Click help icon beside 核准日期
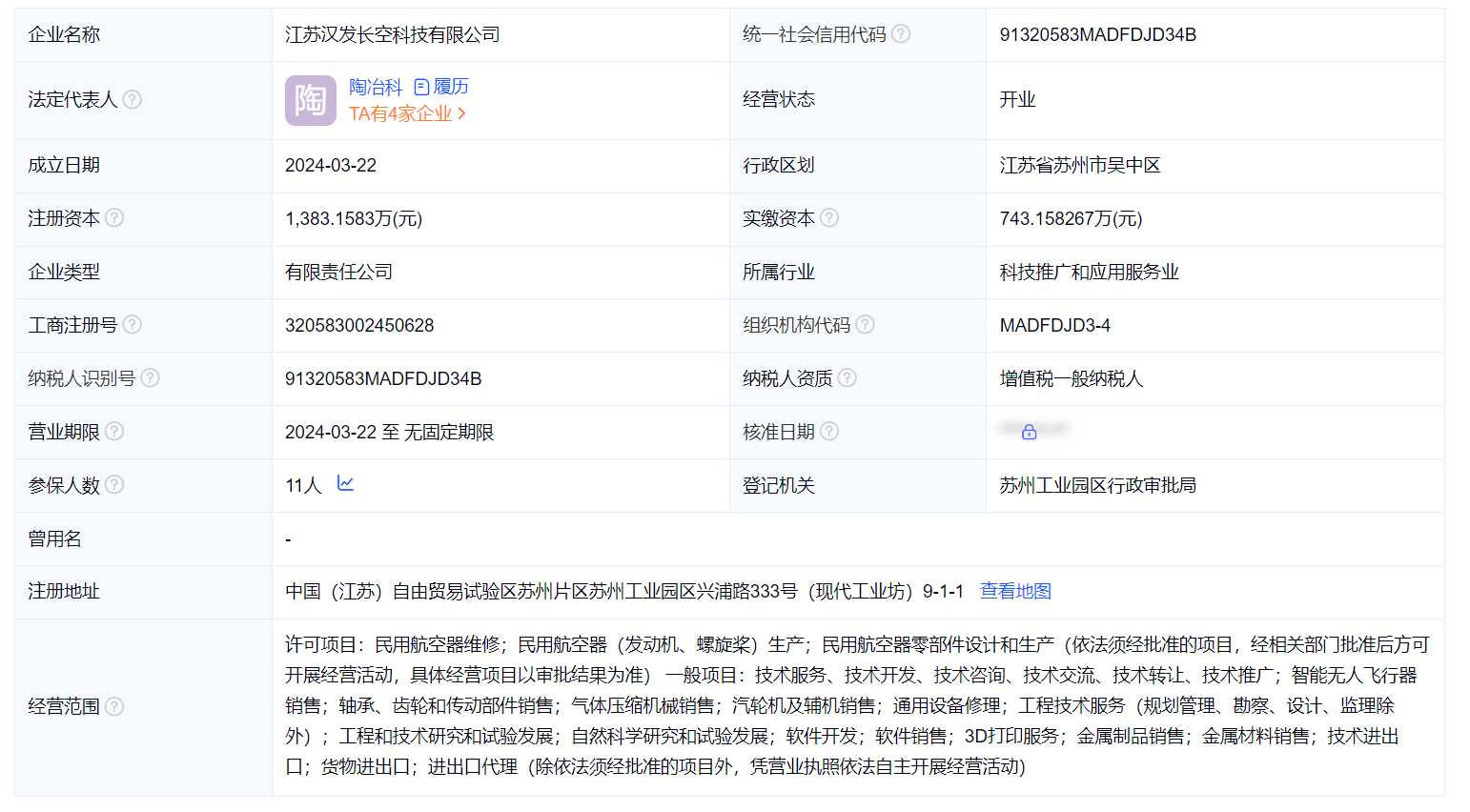The width and height of the screenshot is (1470, 812). coord(829,432)
